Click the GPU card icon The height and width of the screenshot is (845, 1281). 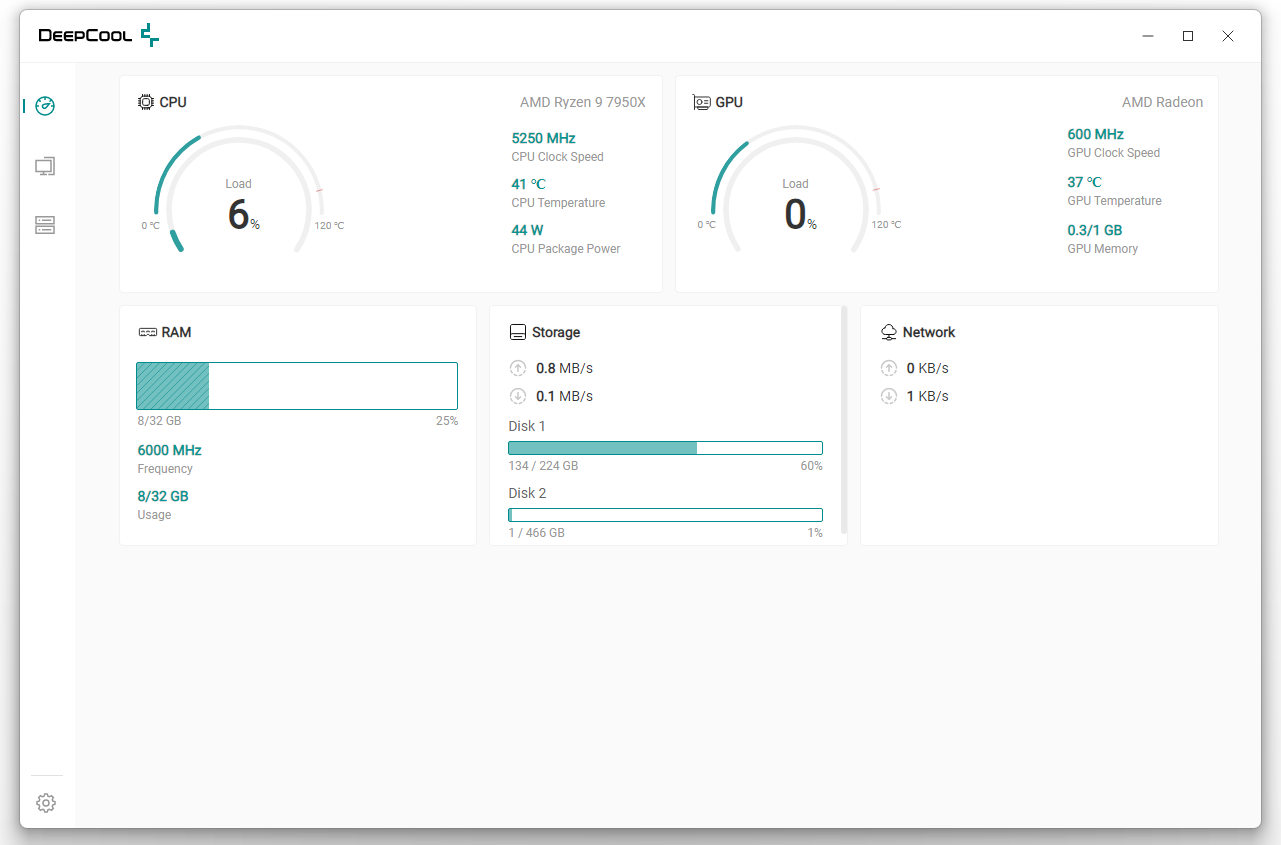[x=702, y=102]
